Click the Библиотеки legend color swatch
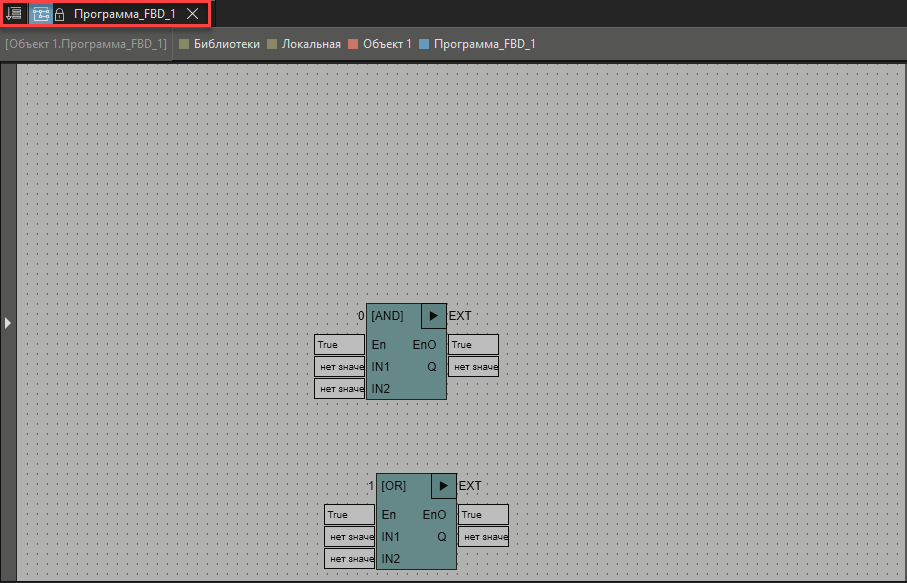 pos(184,44)
